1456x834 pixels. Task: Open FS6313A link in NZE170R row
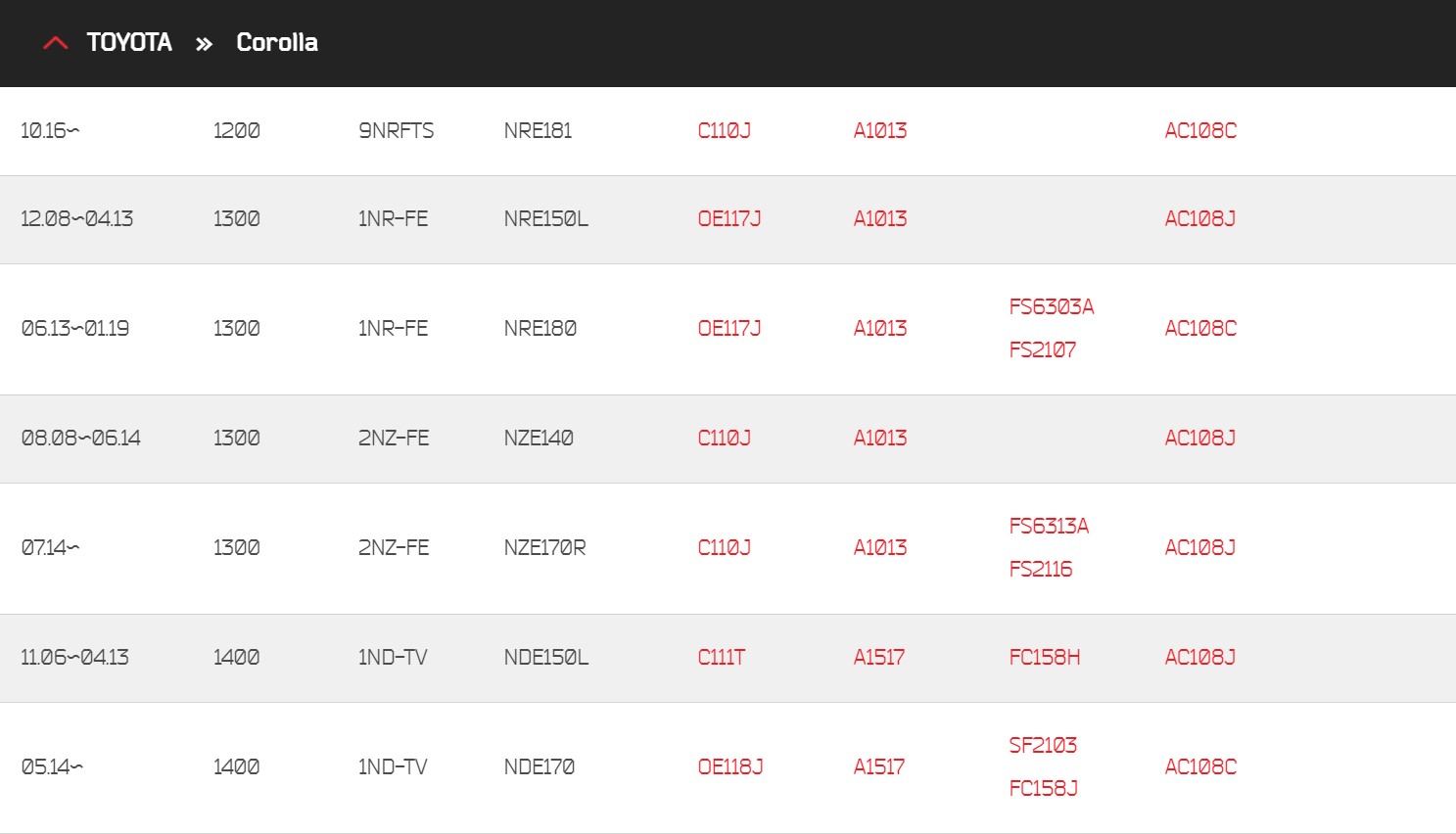[1049, 527]
